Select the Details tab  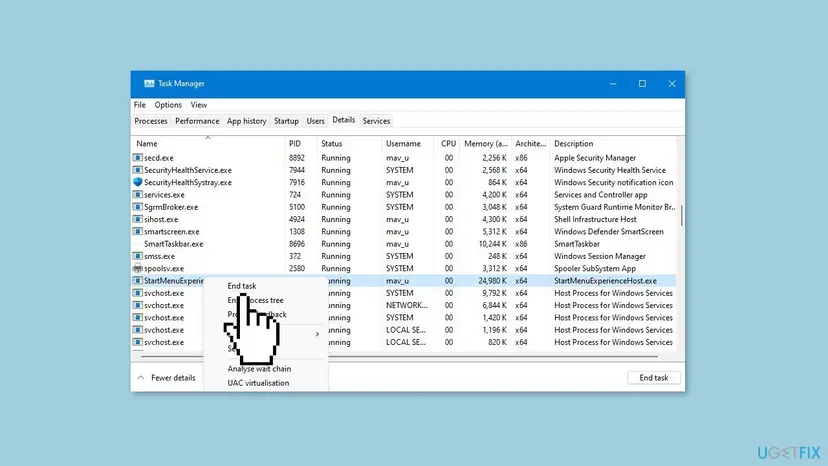[x=343, y=120]
